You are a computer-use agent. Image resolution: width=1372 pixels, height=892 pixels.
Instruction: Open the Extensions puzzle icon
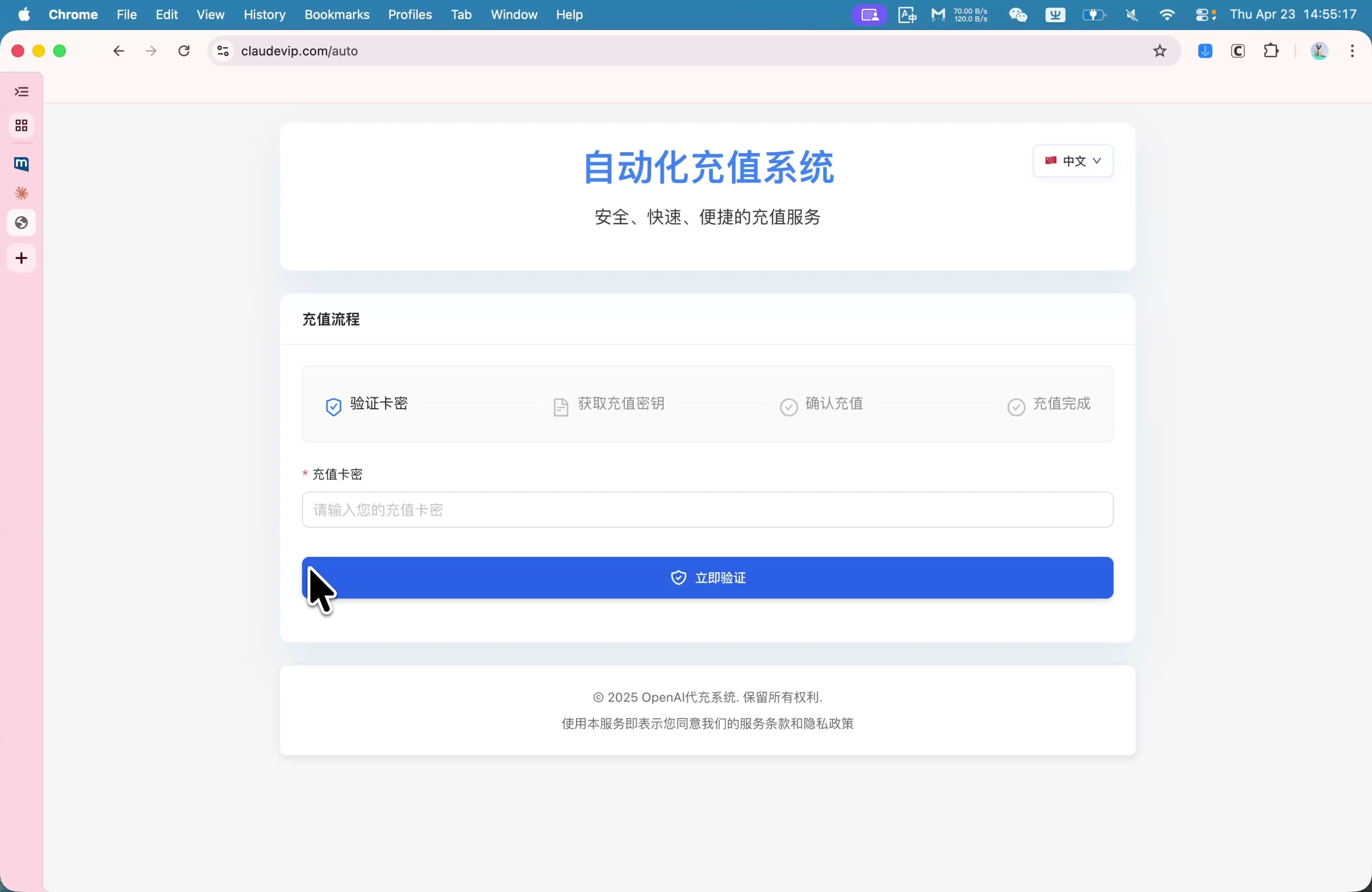[1271, 51]
